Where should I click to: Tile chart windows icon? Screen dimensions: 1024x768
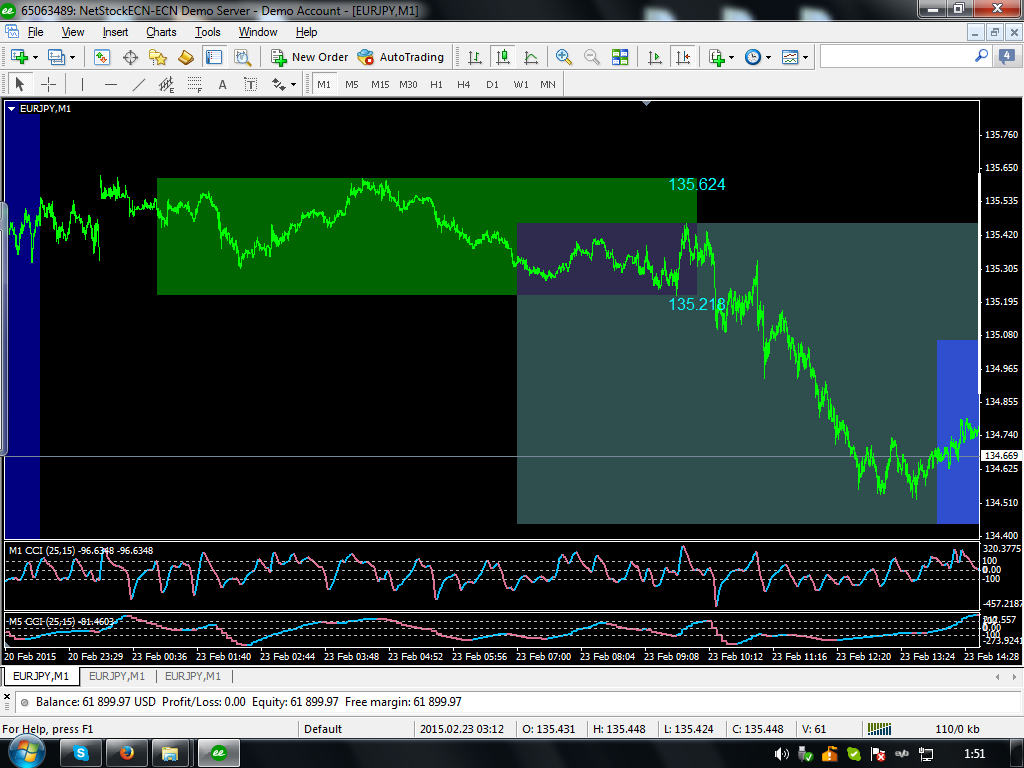click(x=620, y=57)
